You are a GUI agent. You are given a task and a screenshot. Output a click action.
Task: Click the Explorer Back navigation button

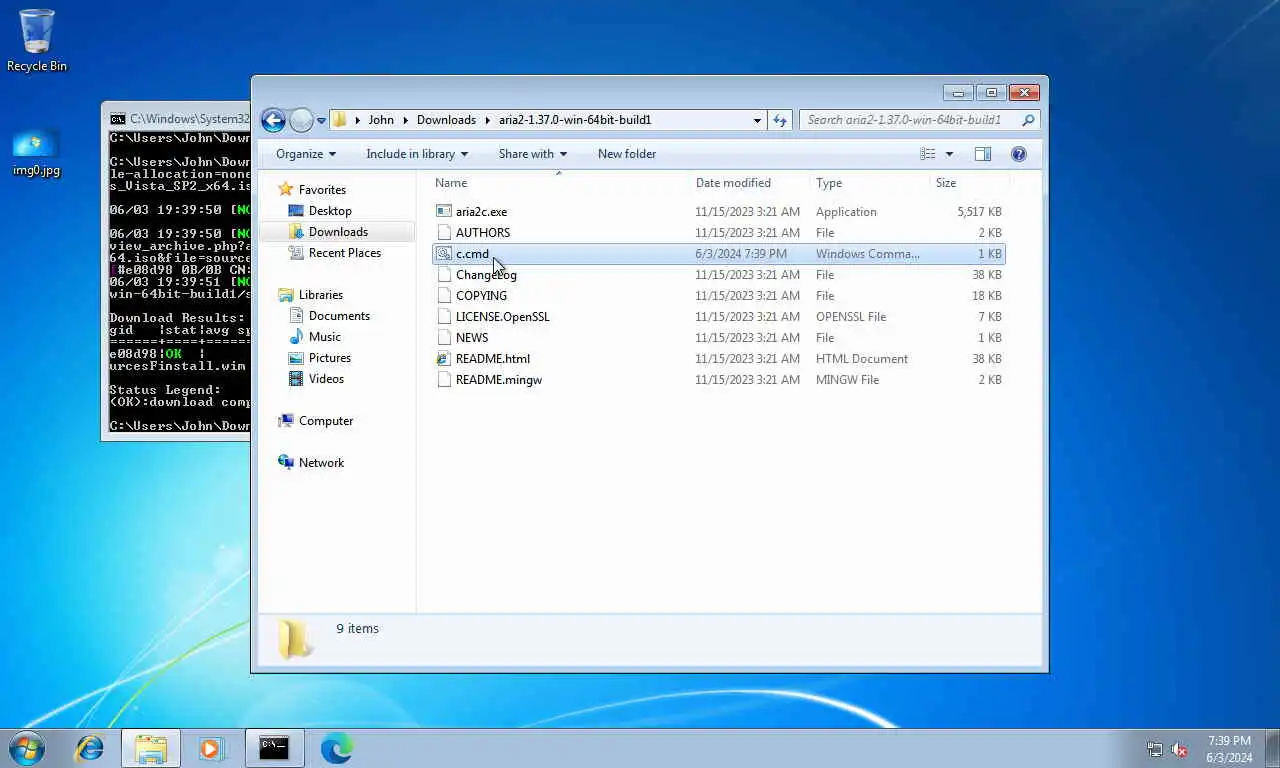coord(273,120)
